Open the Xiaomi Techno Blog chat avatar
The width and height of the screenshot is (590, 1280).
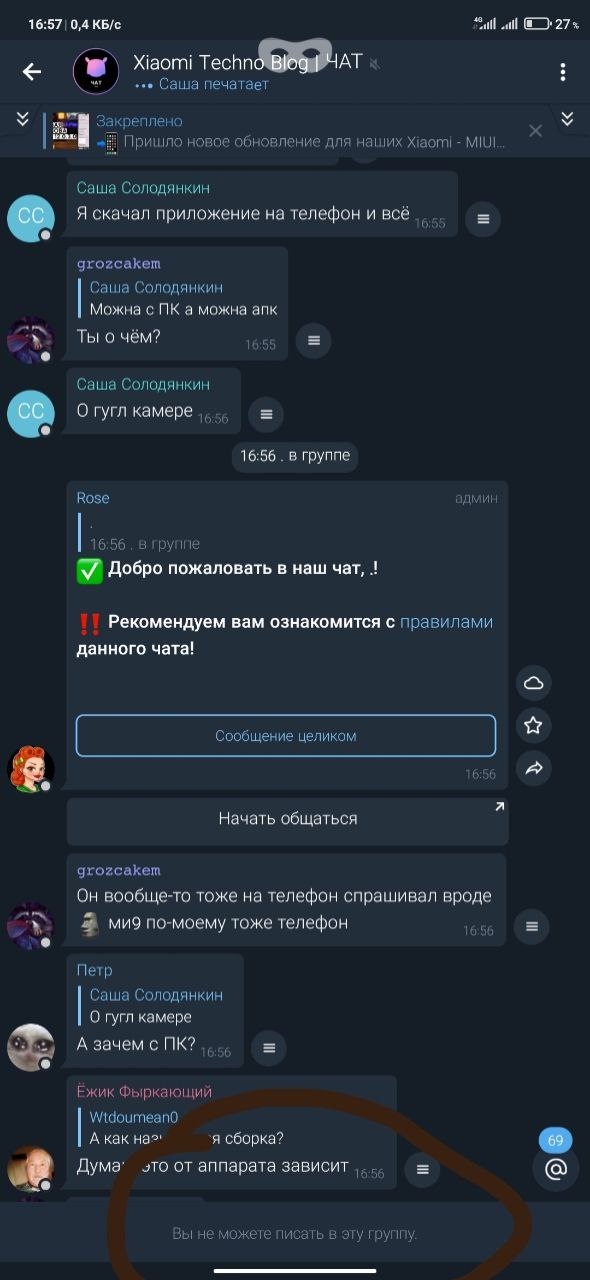[x=97, y=72]
